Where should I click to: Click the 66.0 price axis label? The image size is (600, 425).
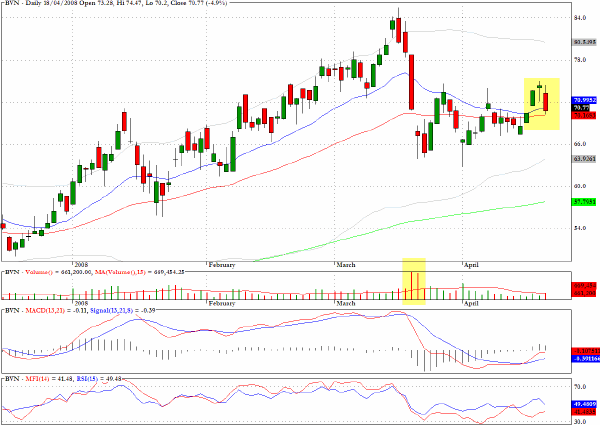[x=580, y=144]
